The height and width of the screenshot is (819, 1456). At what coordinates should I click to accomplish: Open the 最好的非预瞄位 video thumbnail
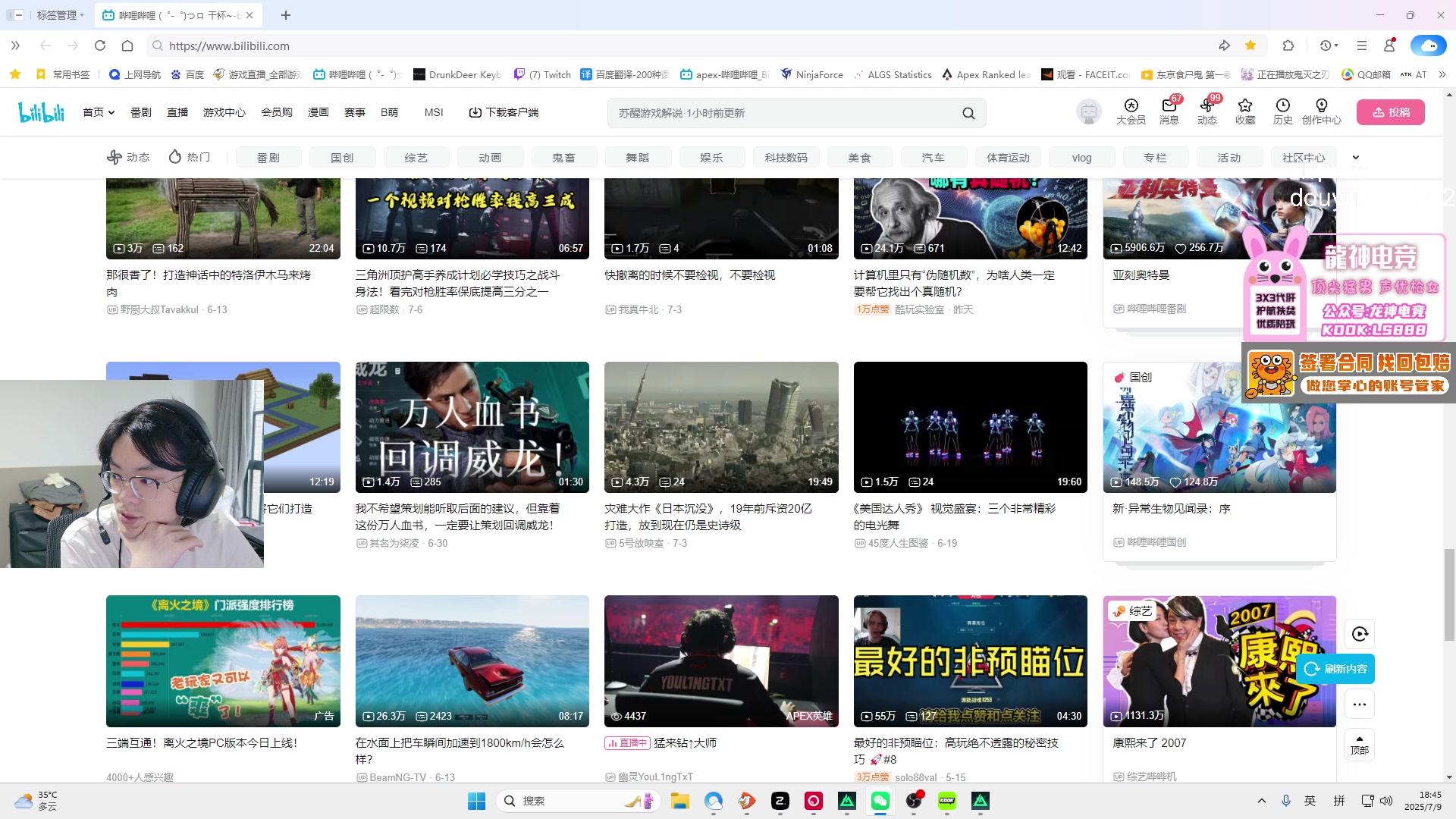pos(970,661)
